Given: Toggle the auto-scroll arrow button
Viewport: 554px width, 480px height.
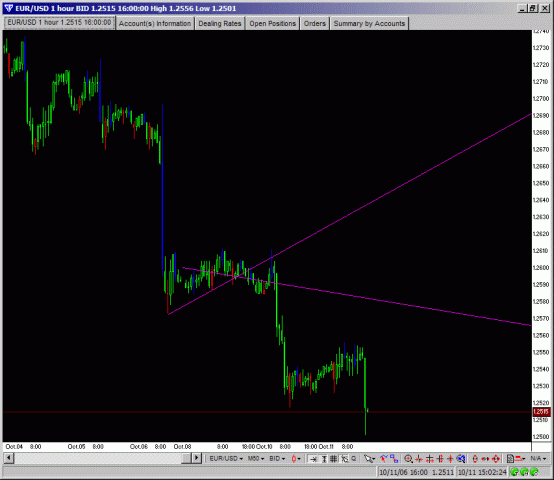Looking at the screenshot, I should click(313, 459).
